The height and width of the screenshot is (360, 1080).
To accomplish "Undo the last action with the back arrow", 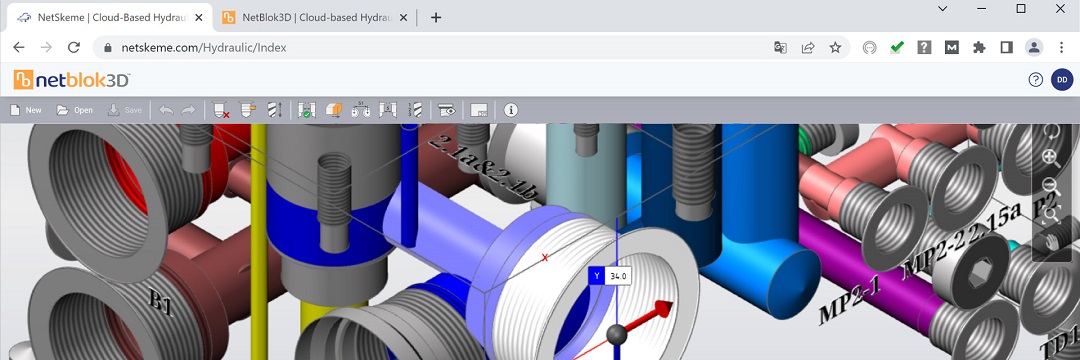I will pos(166,110).
